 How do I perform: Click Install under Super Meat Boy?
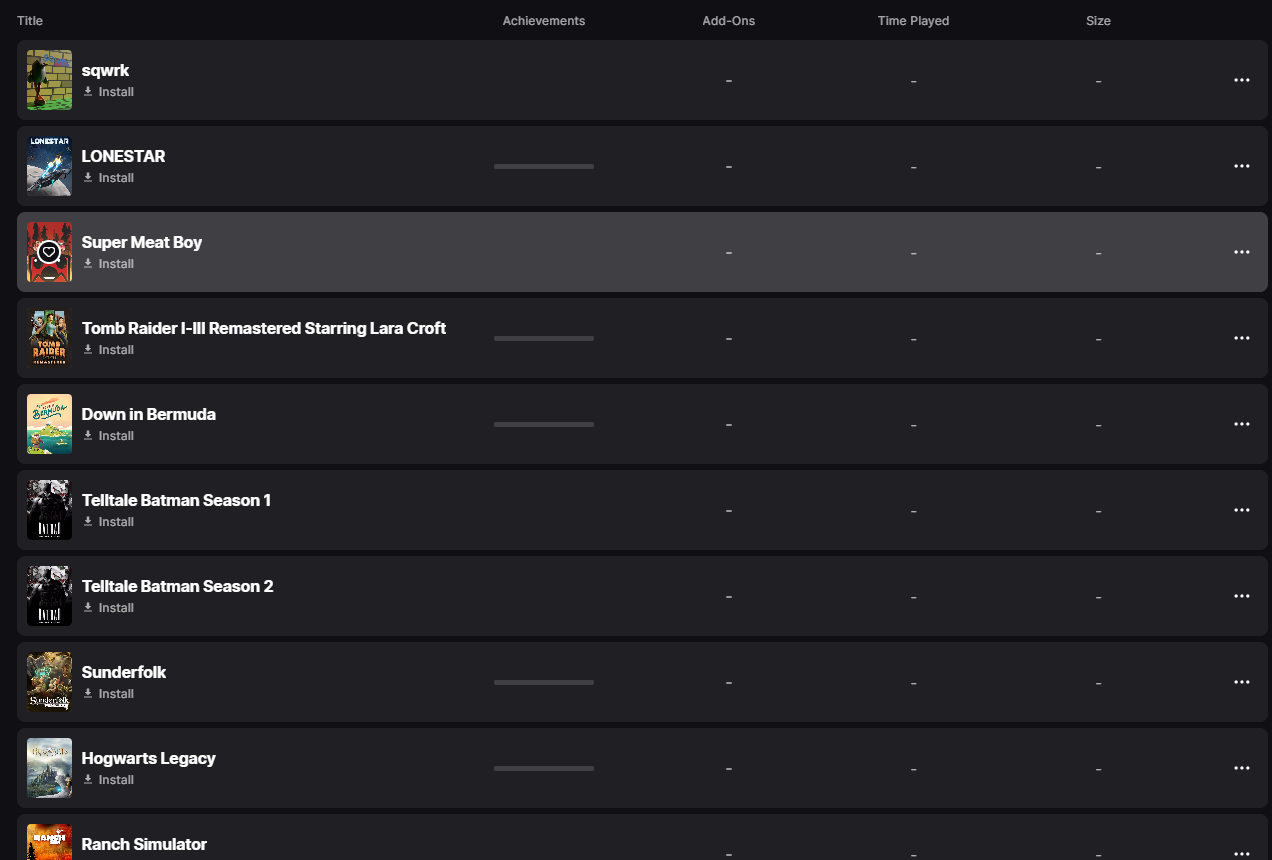pos(108,264)
